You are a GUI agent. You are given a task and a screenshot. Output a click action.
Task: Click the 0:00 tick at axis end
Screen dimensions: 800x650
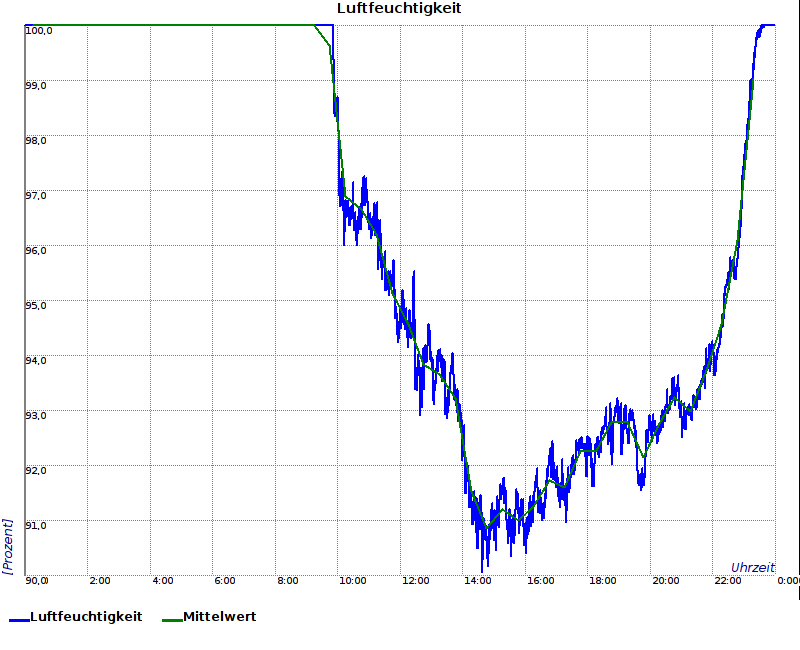click(788, 581)
